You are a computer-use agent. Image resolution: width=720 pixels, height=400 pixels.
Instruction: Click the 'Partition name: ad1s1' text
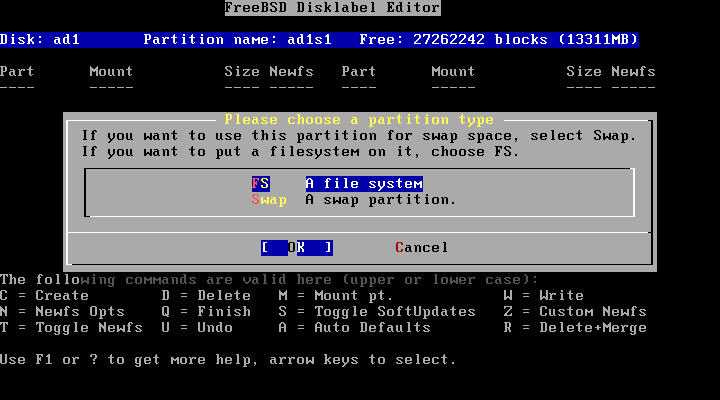(x=238, y=39)
